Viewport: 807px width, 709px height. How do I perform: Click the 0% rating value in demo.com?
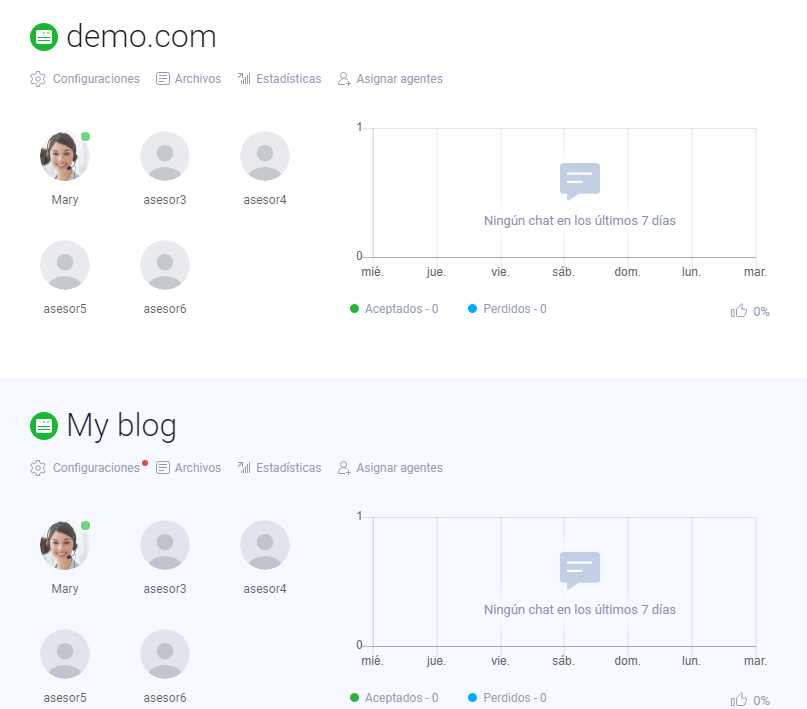point(762,312)
